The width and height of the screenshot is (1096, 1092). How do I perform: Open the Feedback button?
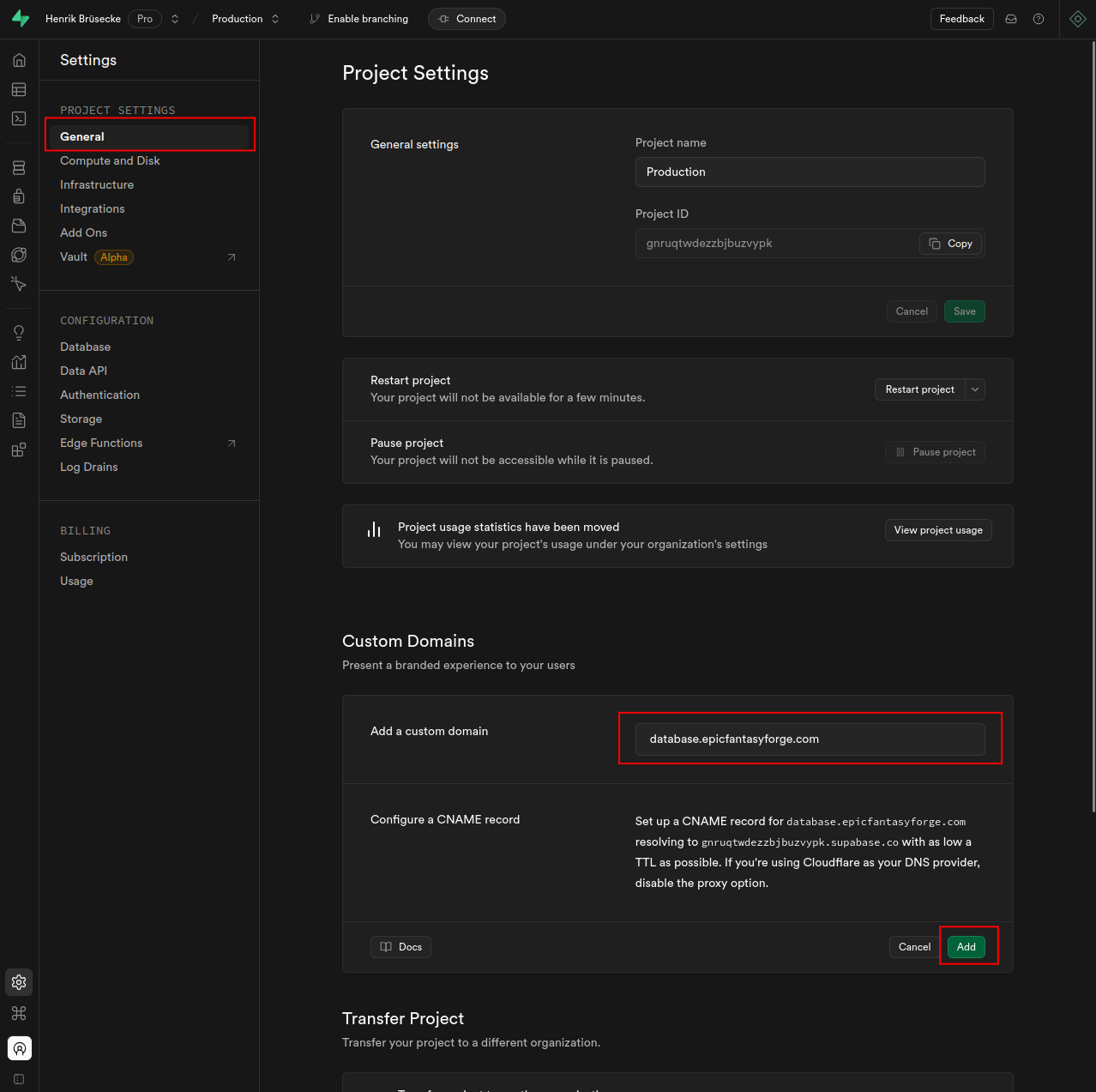point(962,19)
